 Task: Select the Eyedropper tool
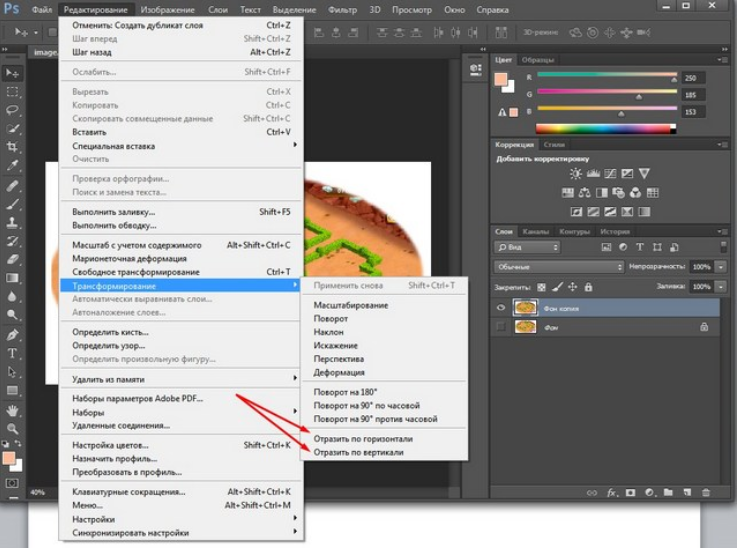(12, 165)
